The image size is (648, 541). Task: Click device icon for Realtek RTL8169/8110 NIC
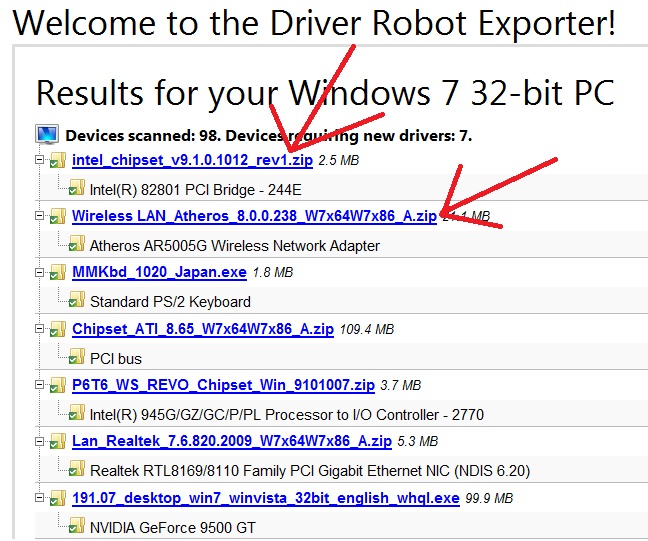[x=77, y=469]
